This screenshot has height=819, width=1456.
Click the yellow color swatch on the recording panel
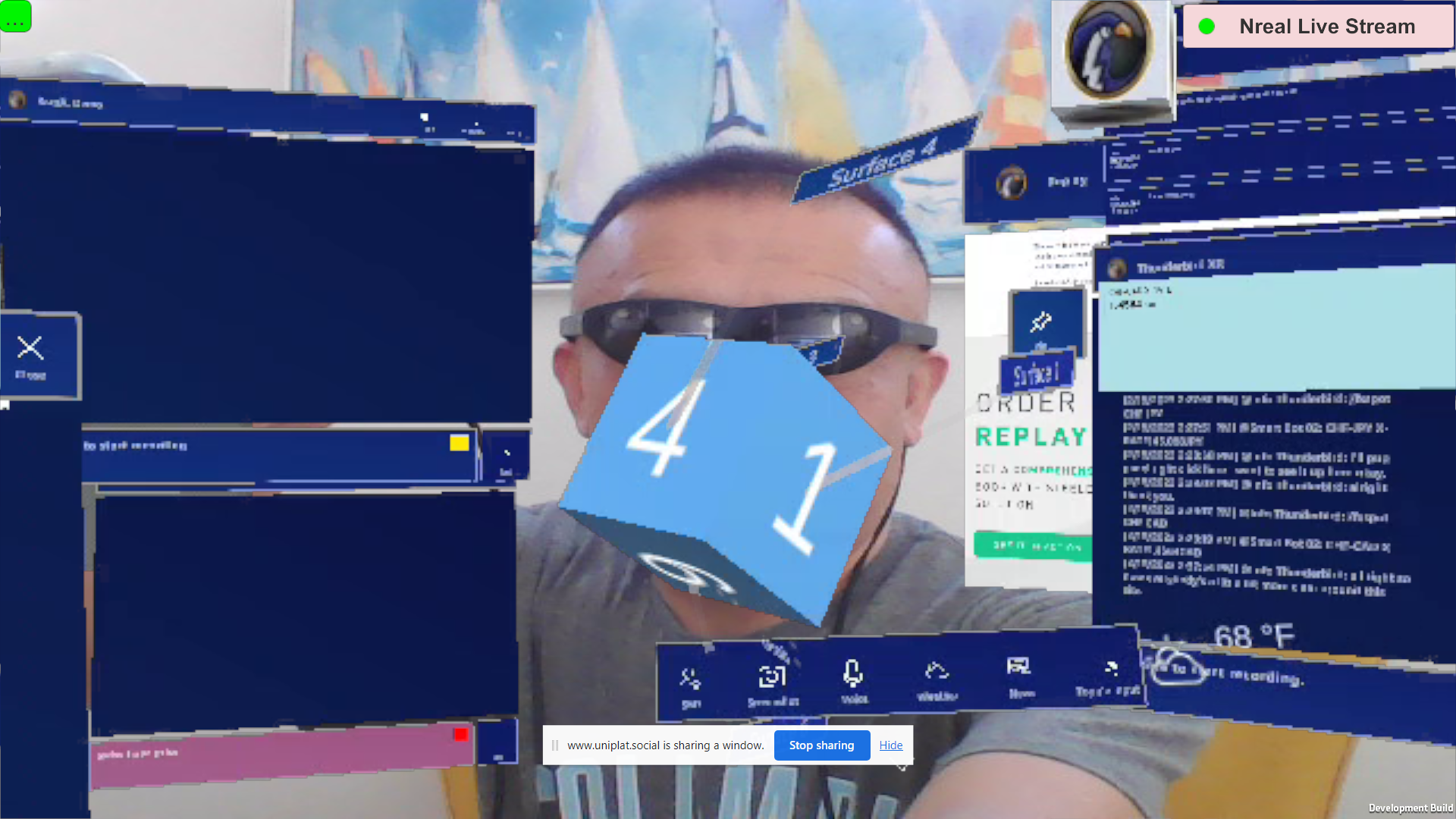(459, 443)
